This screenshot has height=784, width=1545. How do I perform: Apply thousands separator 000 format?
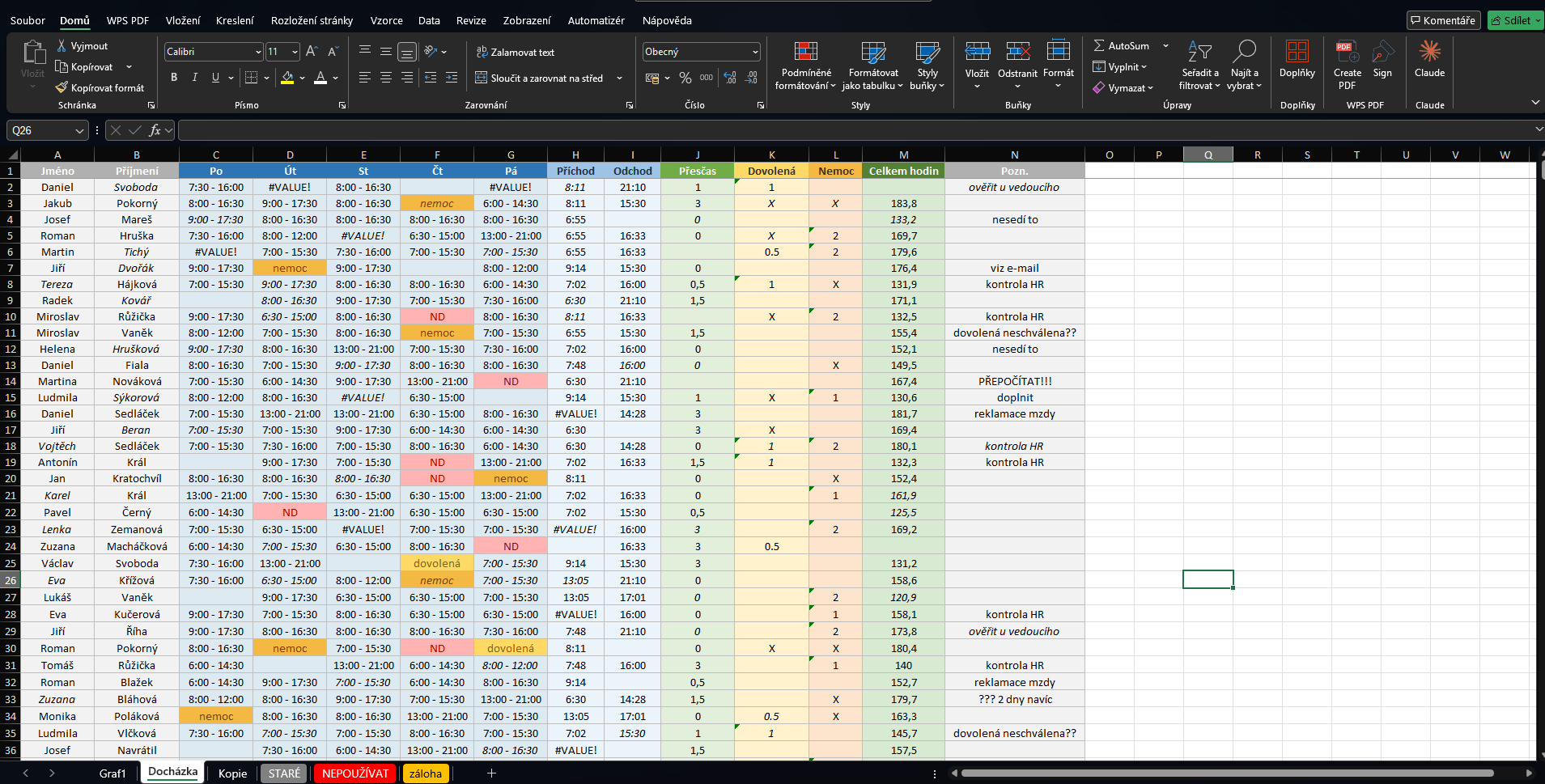coord(707,78)
